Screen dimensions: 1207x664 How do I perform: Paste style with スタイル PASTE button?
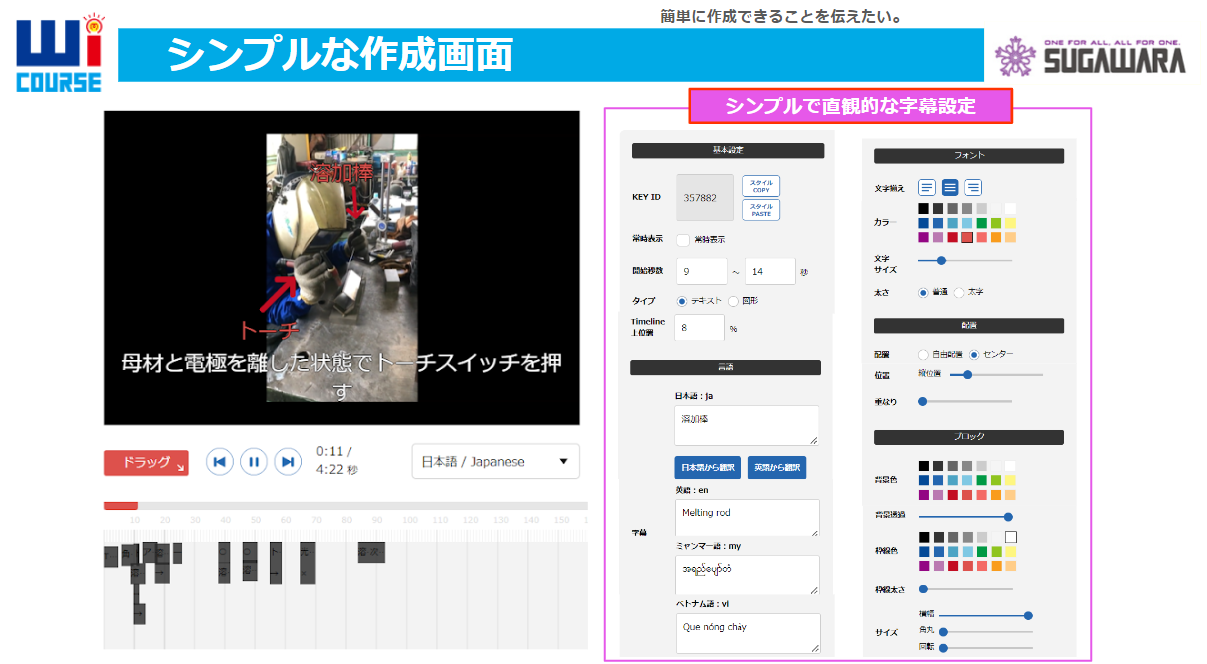click(761, 209)
